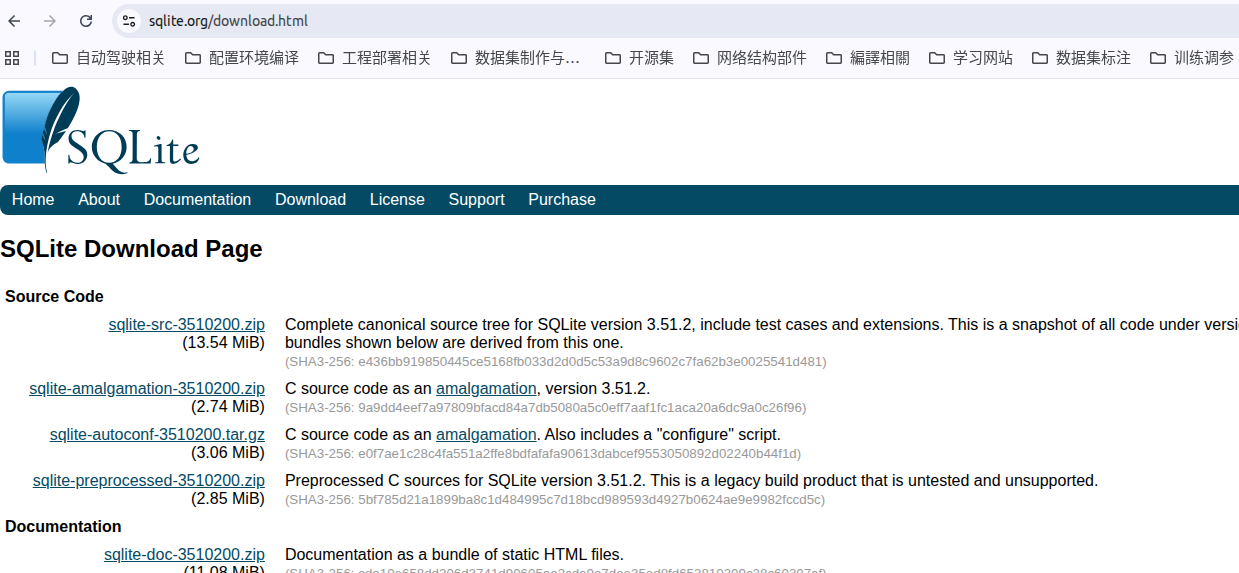Open the 編譯相關 bookmark folder

pos(868,58)
